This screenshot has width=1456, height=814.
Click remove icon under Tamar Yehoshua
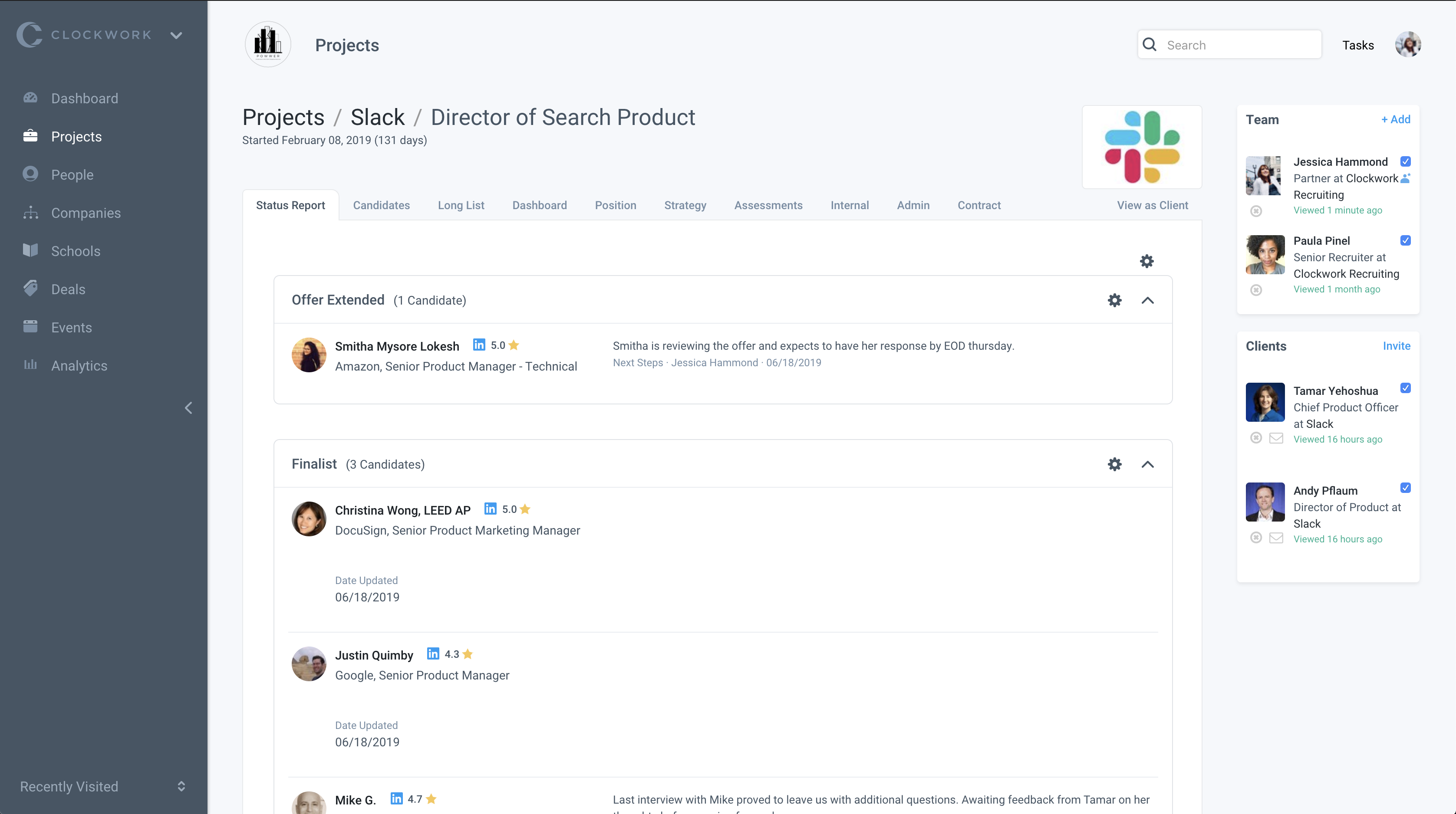pos(1256,438)
